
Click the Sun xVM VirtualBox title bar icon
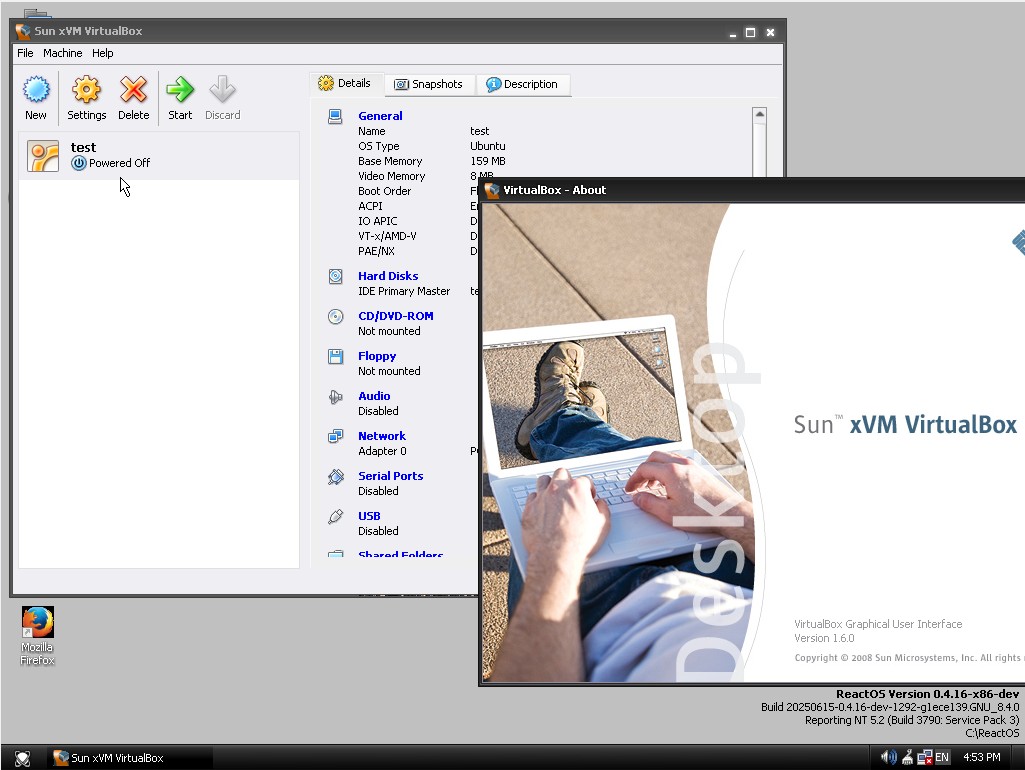[x=23, y=31]
